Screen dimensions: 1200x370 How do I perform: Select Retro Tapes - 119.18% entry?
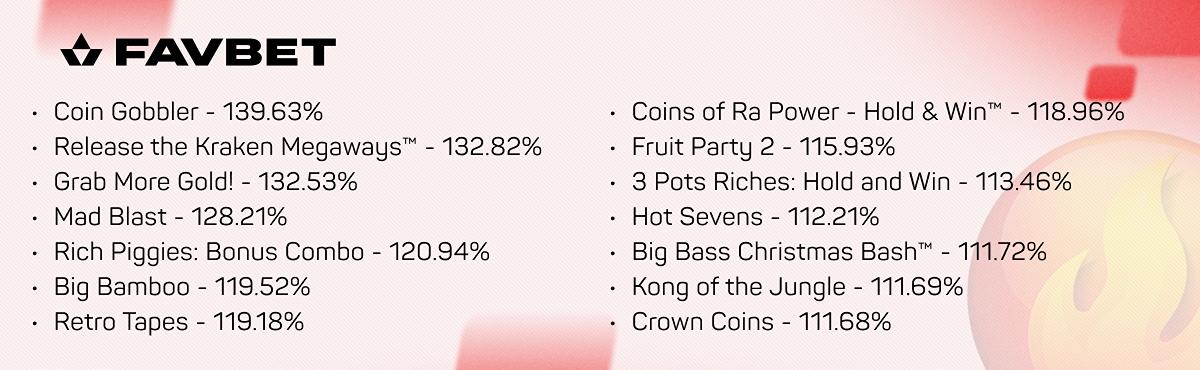[179, 322]
